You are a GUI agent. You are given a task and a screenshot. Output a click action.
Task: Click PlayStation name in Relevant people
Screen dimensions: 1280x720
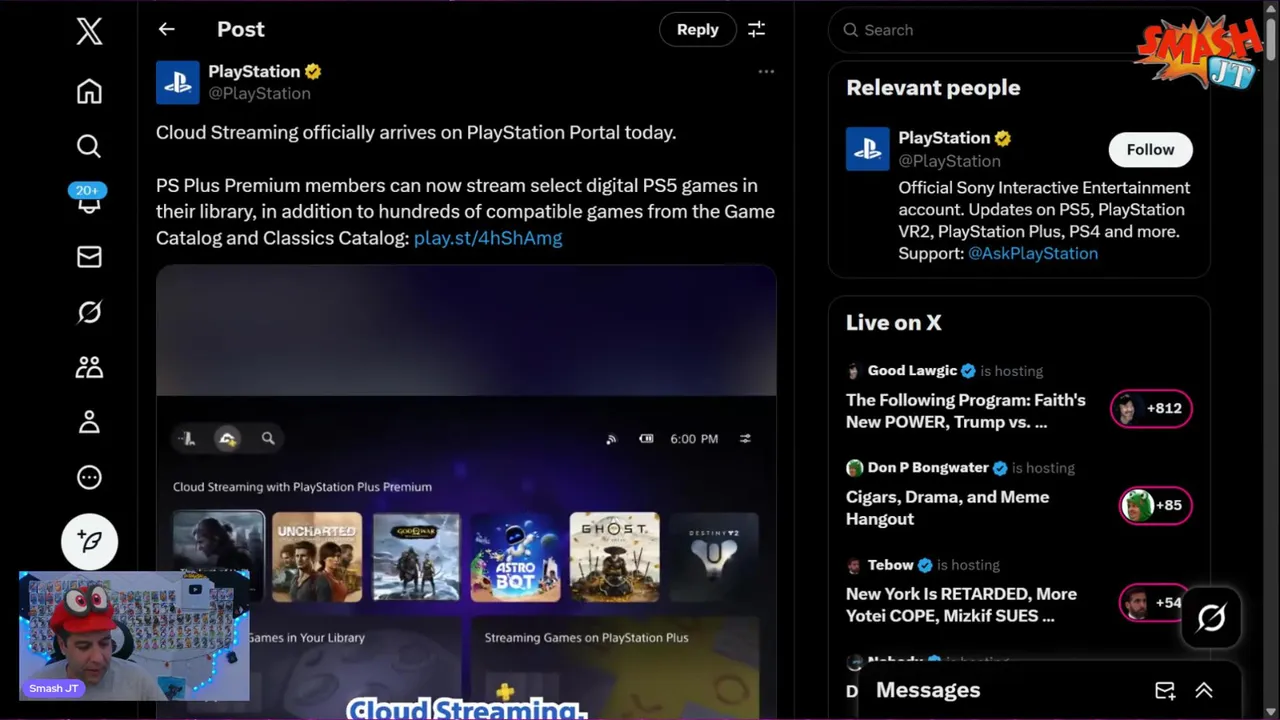pyautogui.click(x=944, y=138)
